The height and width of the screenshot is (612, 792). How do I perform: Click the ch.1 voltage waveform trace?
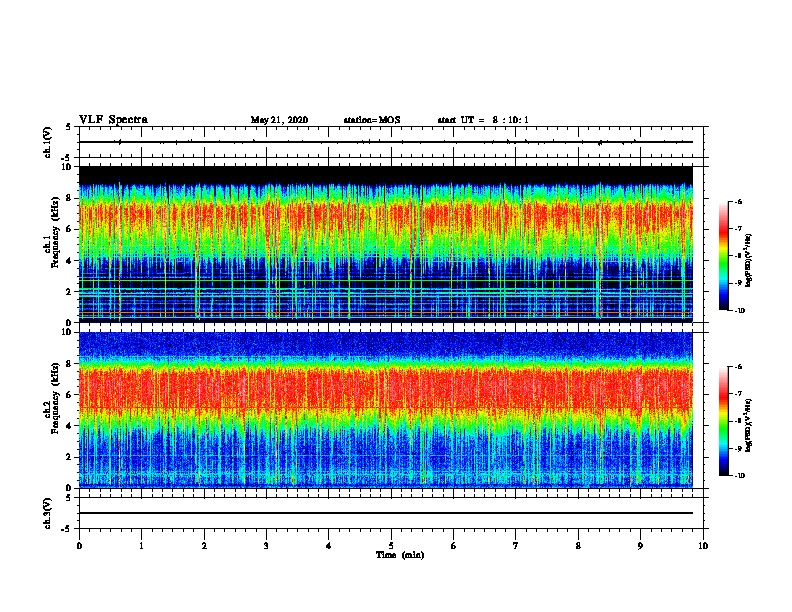coord(386,142)
